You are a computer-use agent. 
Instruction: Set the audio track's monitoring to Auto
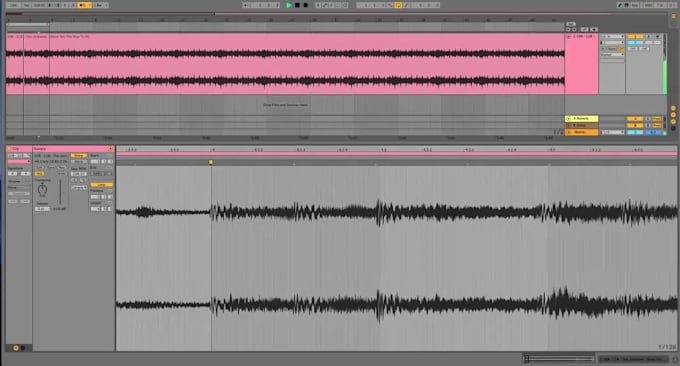612,49
